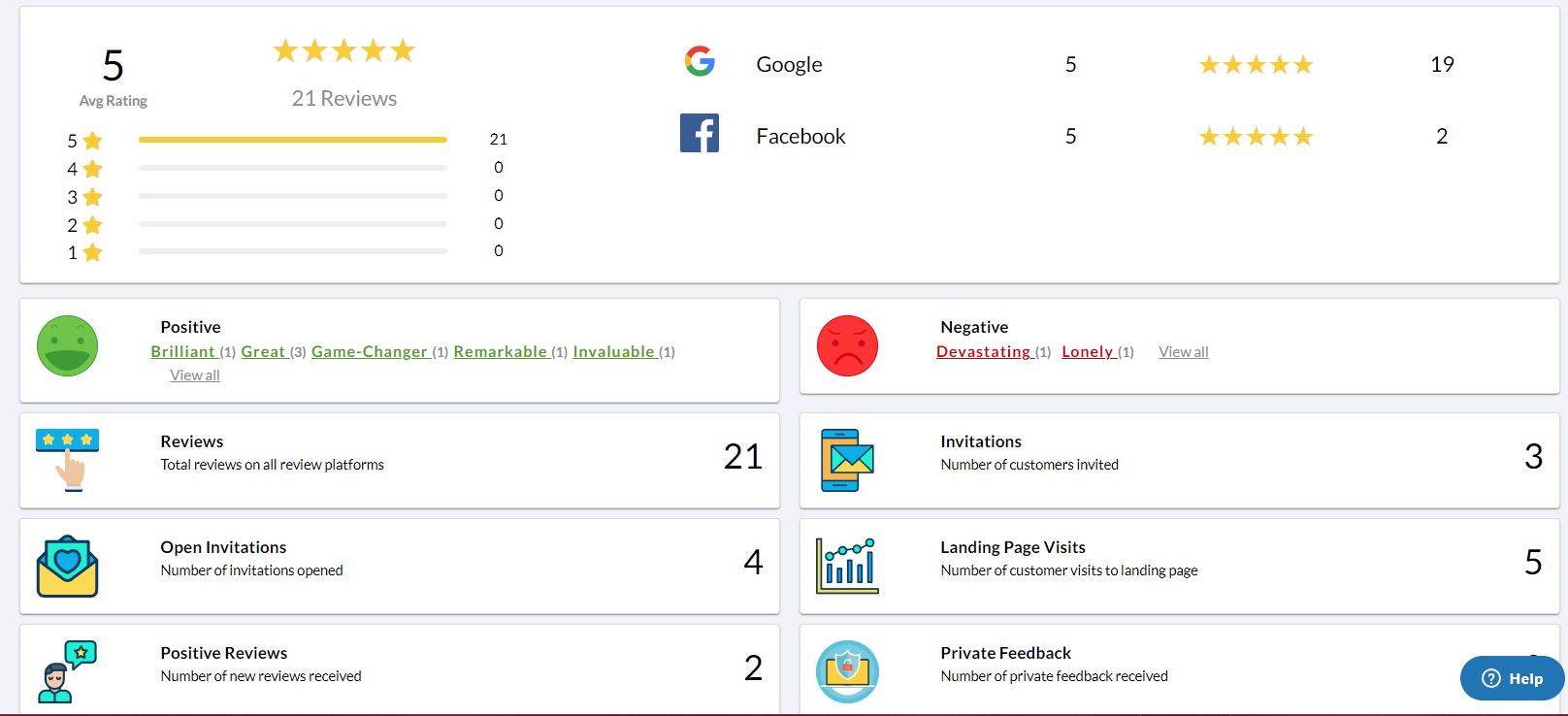This screenshot has width=1568, height=716.
Task: Click the Facebook logo icon
Action: pyautogui.click(x=700, y=133)
